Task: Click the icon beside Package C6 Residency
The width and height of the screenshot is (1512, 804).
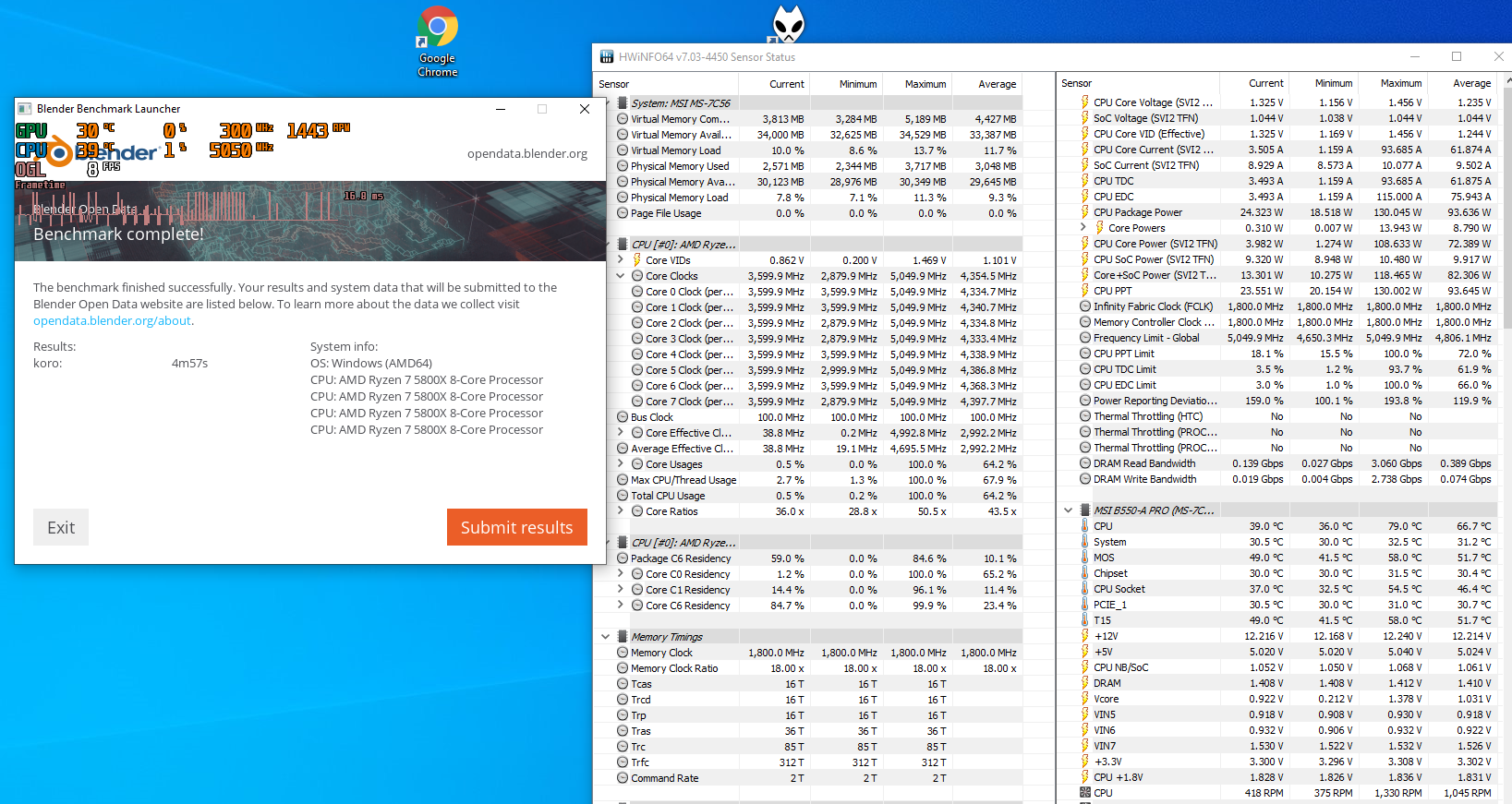Action: pyautogui.click(x=623, y=558)
